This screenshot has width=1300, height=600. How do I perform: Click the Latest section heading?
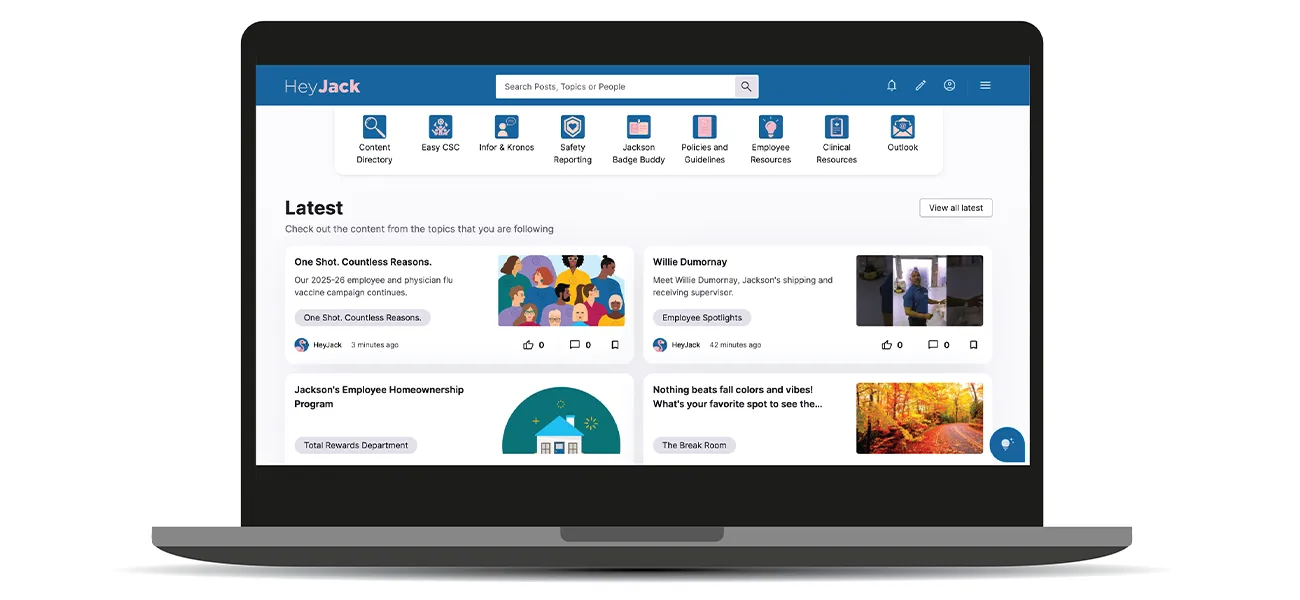pyautogui.click(x=314, y=208)
